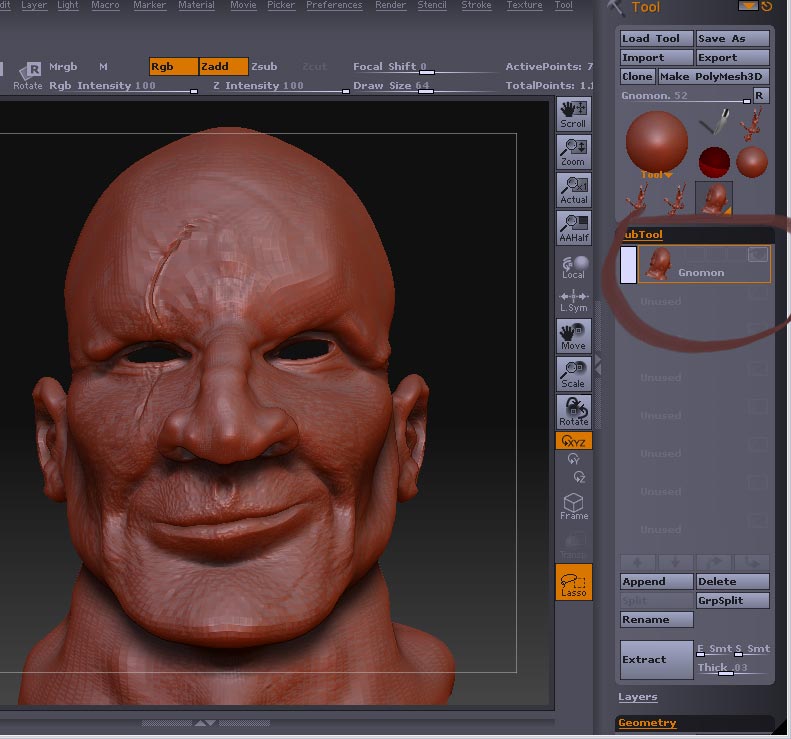The width and height of the screenshot is (791, 739).
Task: Select the dark red sphere tool
Action: pos(714,162)
